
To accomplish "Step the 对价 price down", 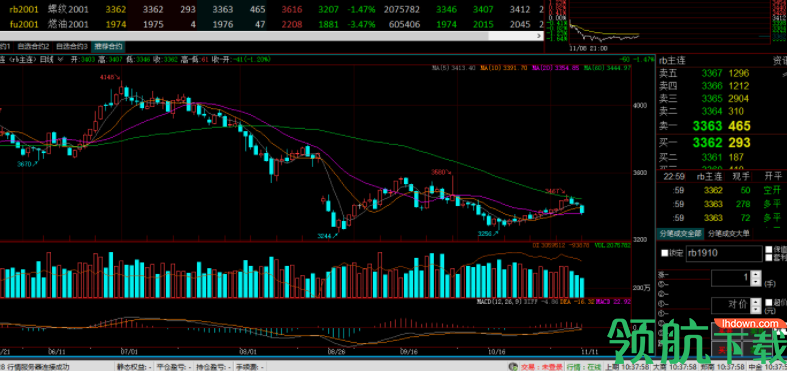I will [x=755, y=309].
